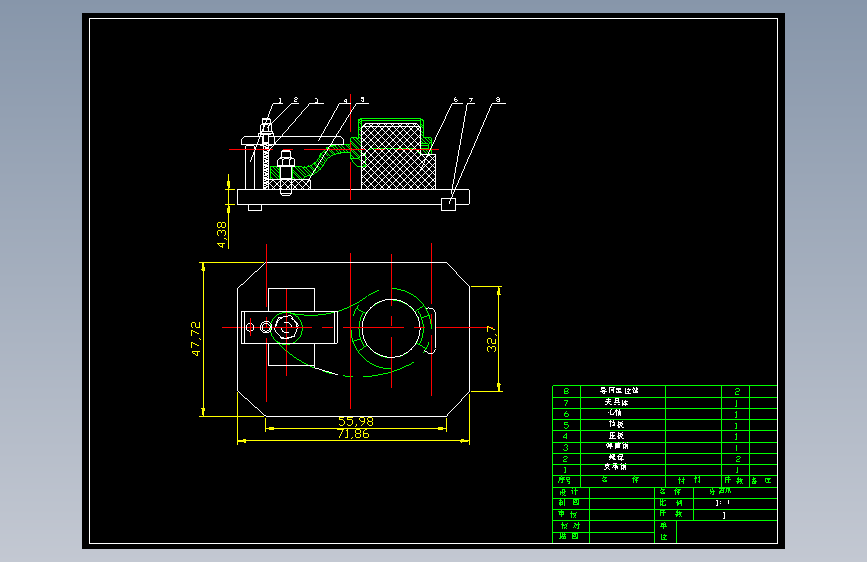
Task: Select the 71.86 overall width dimension
Action: point(353,434)
